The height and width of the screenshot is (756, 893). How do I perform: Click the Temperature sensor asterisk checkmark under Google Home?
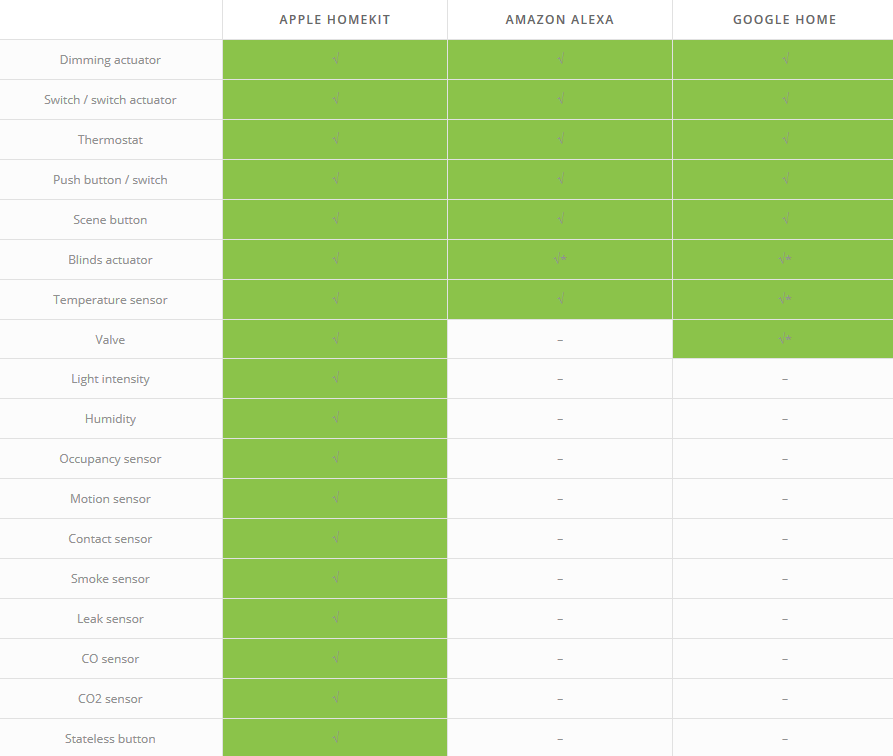point(785,299)
